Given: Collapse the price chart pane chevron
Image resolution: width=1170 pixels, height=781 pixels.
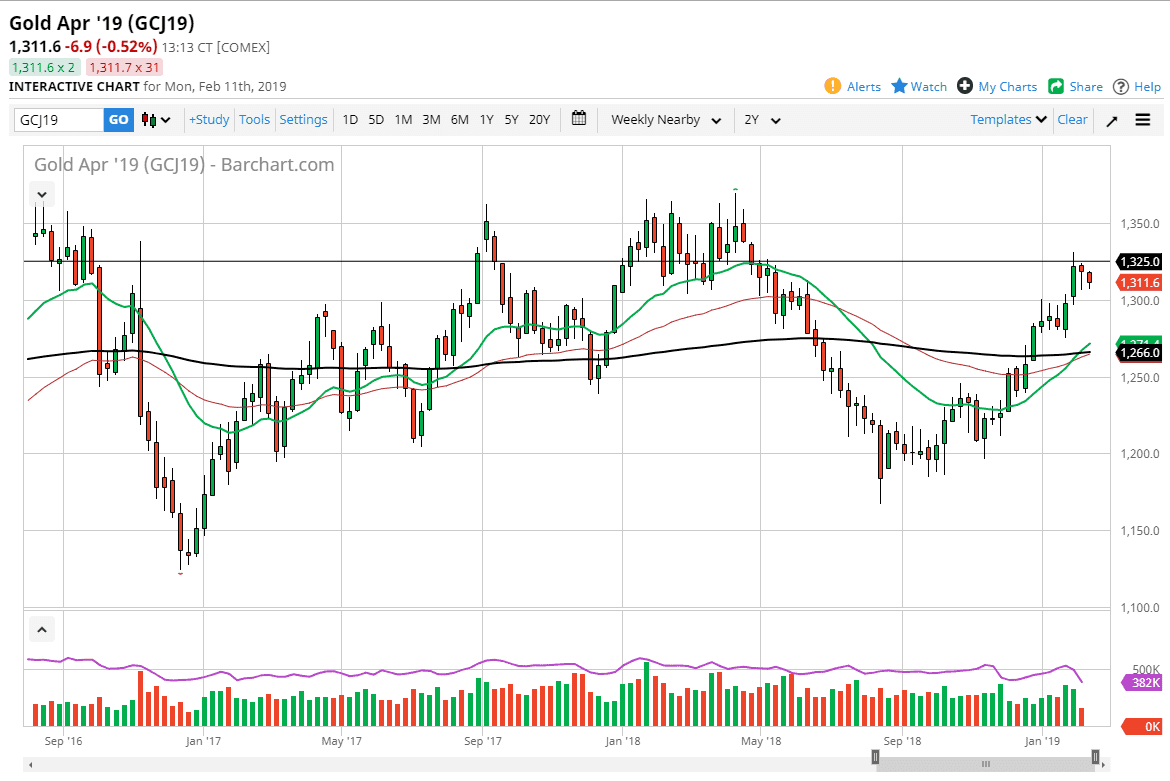Looking at the screenshot, I should (x=42, y=194).
